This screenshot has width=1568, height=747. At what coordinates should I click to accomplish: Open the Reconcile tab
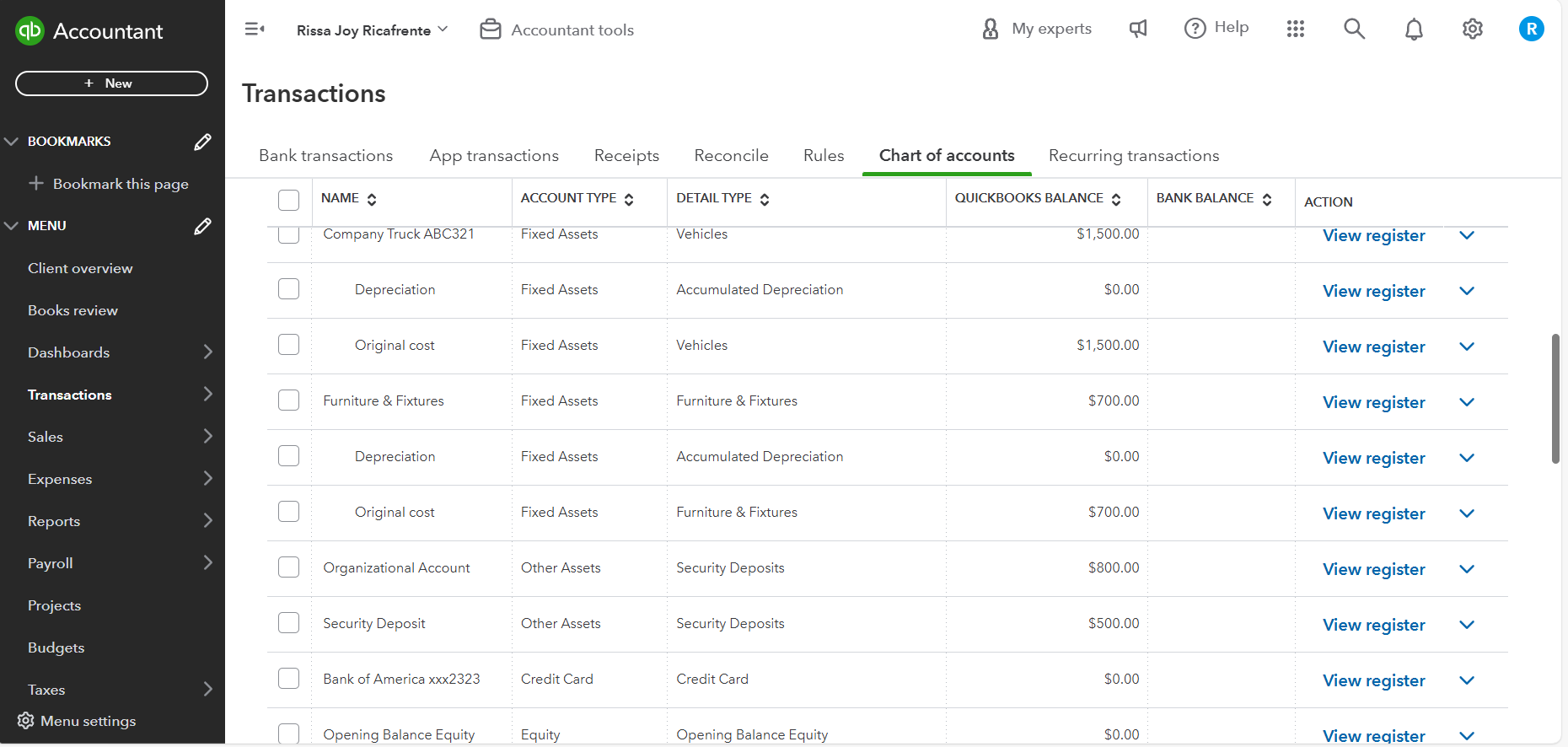pyautogui.click(x=731, y=156)
